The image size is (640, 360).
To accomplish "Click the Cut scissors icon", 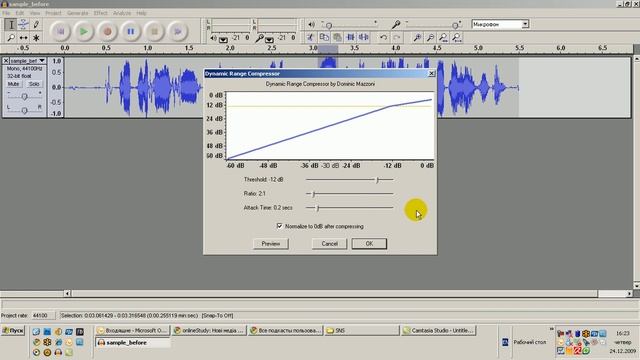I will tap(310, 38).
